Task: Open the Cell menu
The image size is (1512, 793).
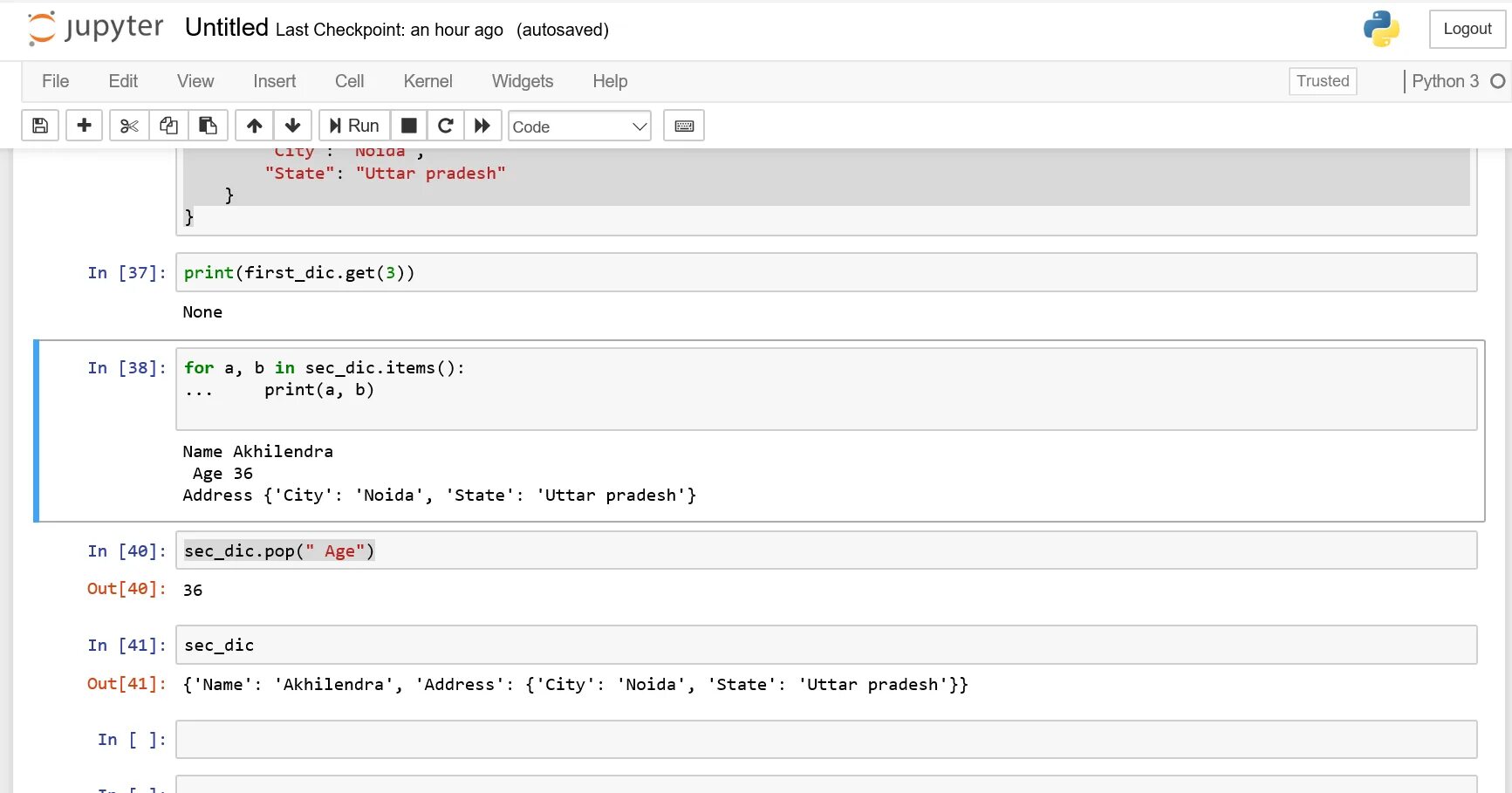Action: pyautogui.click(x=349, y=81)
